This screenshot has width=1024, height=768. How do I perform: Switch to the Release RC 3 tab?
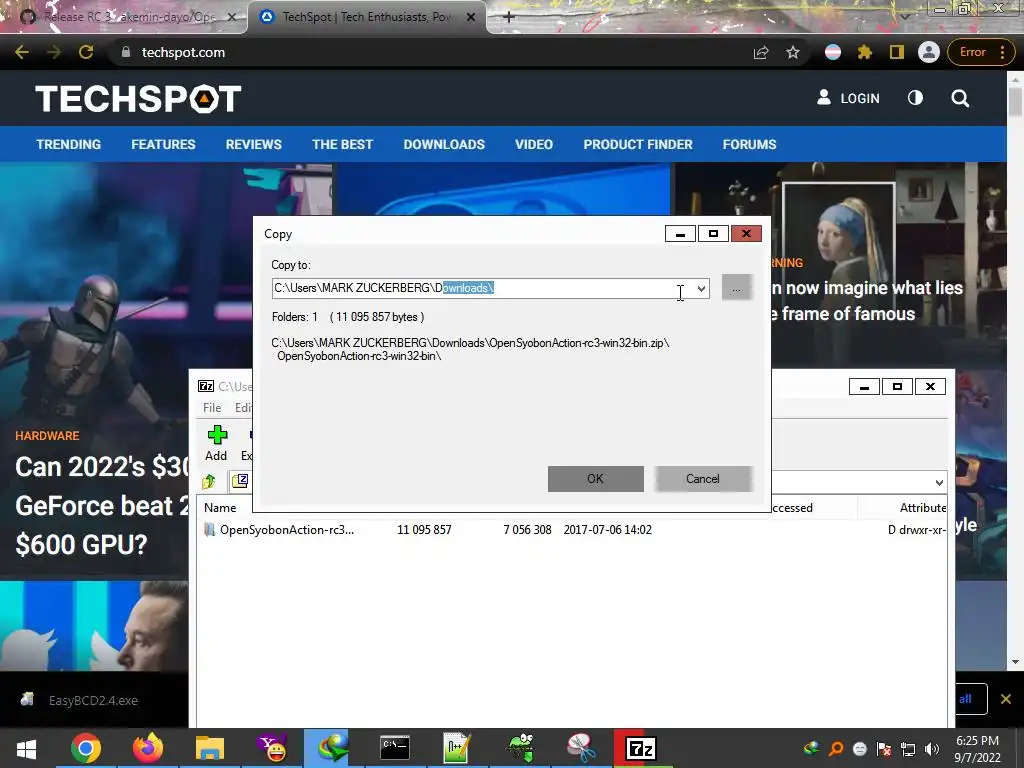128,17
